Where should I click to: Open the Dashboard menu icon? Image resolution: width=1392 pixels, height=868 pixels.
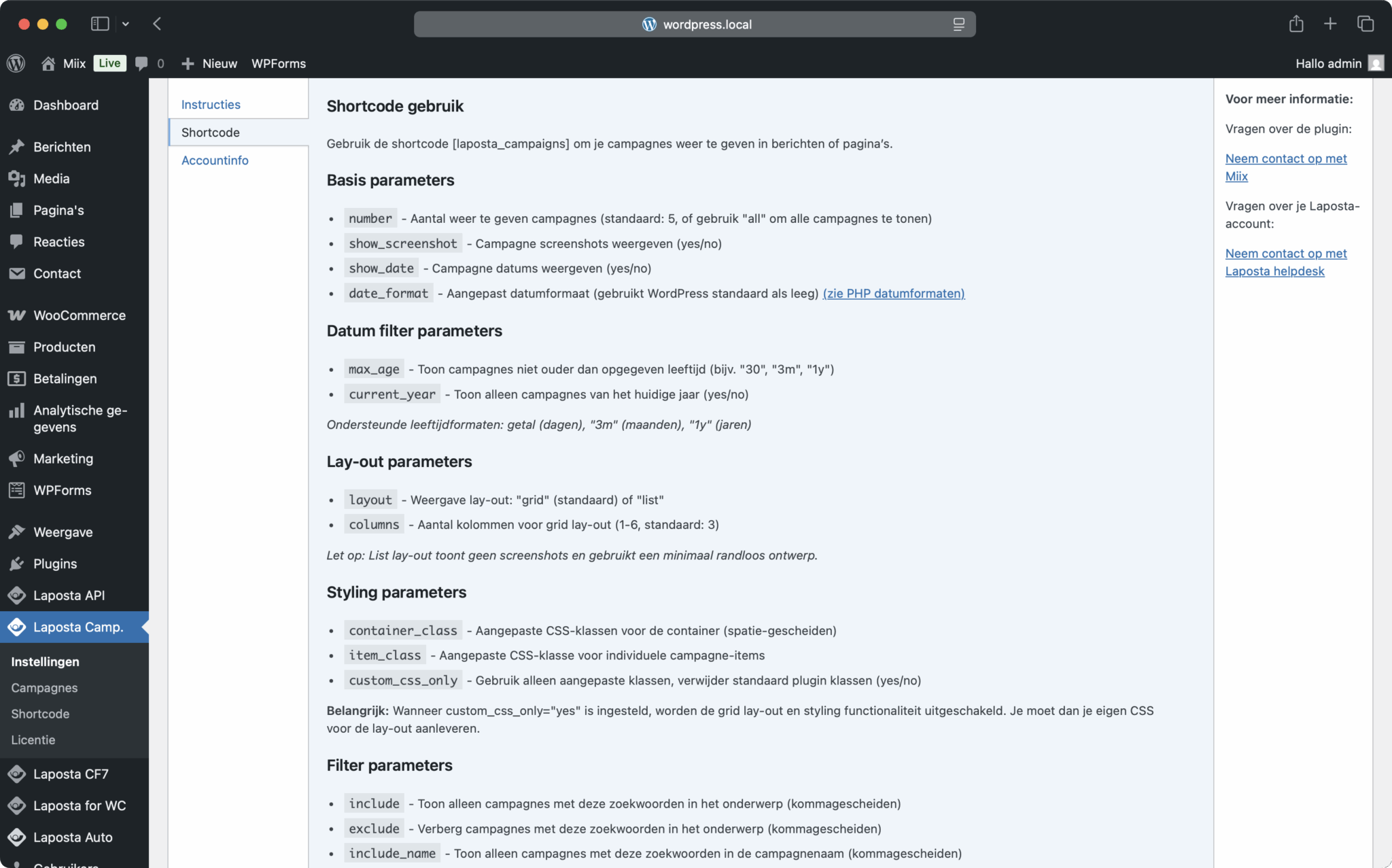[x=17, y=105]
